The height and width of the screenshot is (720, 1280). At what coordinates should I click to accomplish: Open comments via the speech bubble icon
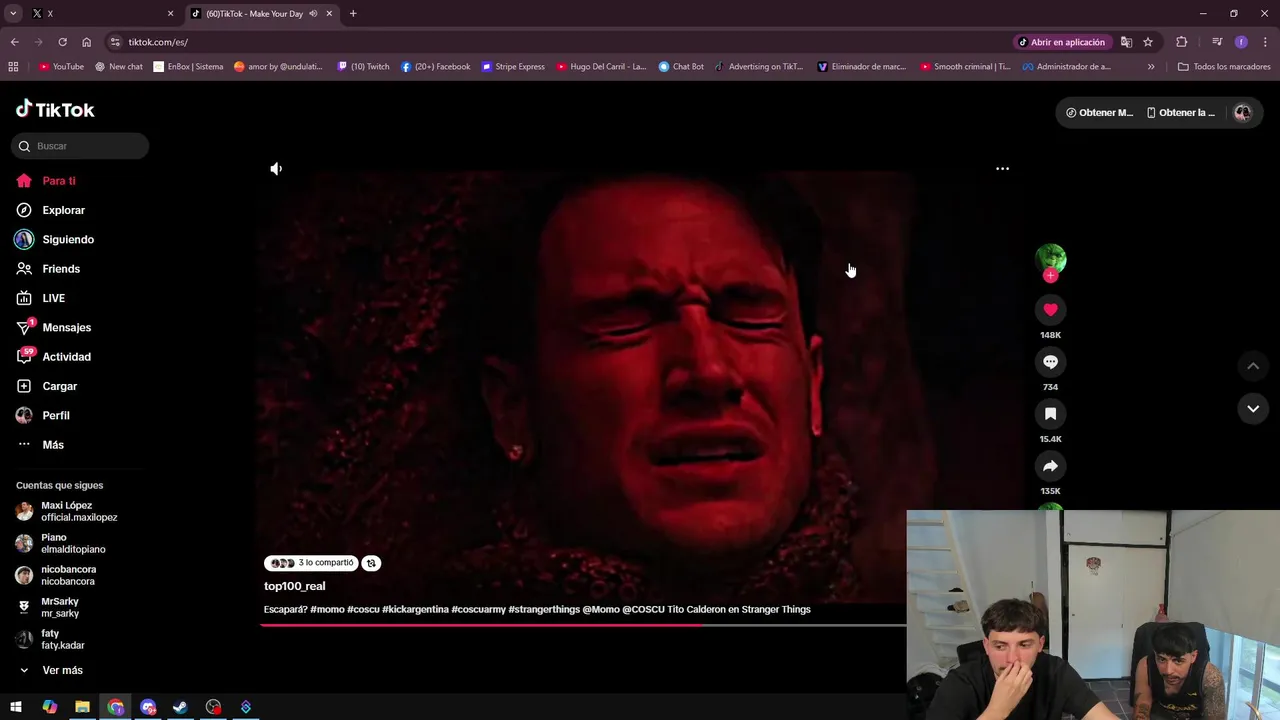(x=1050, y=362)
